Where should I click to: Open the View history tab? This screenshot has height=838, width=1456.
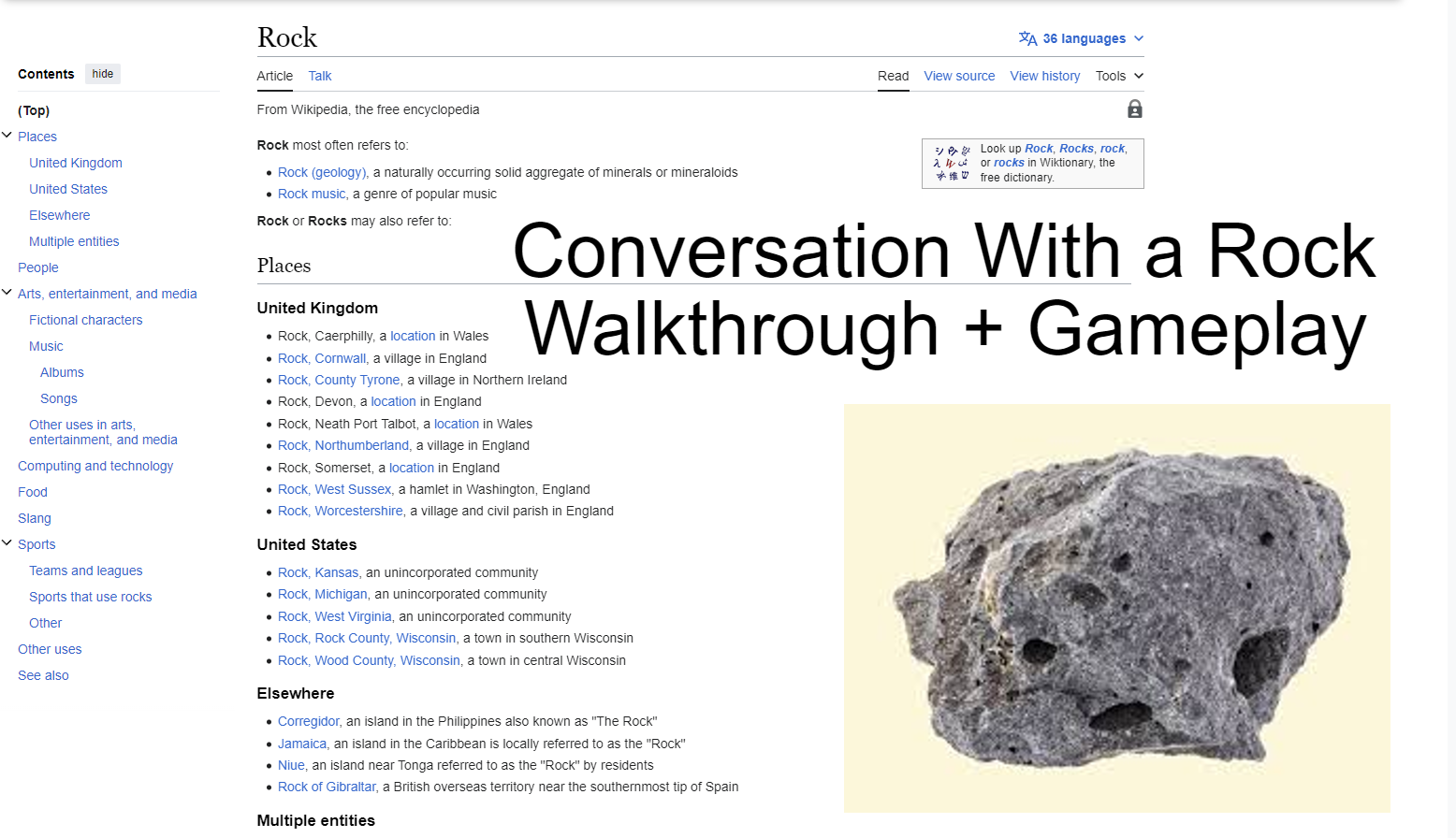click(x=1045, y=76)
